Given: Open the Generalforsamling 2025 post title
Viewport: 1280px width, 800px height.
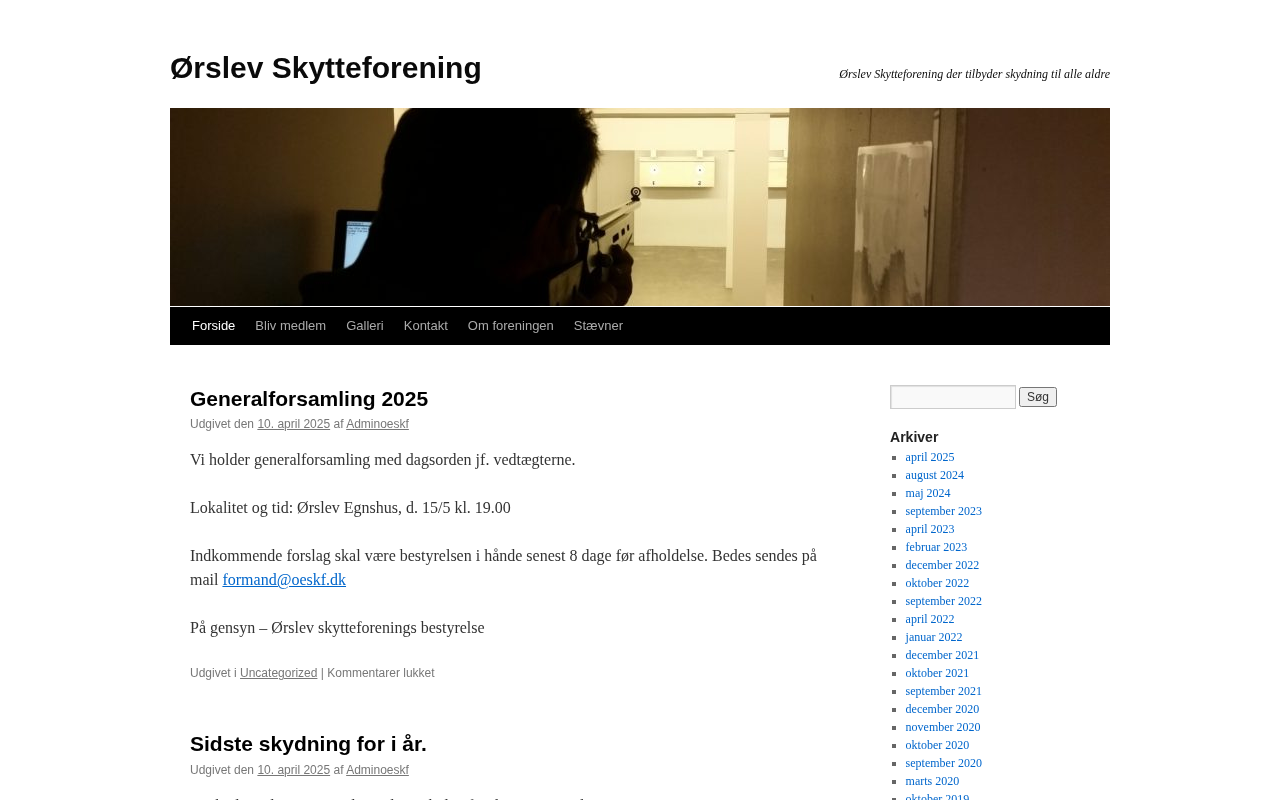Looking at the screenshot, I should coord(309,399).
